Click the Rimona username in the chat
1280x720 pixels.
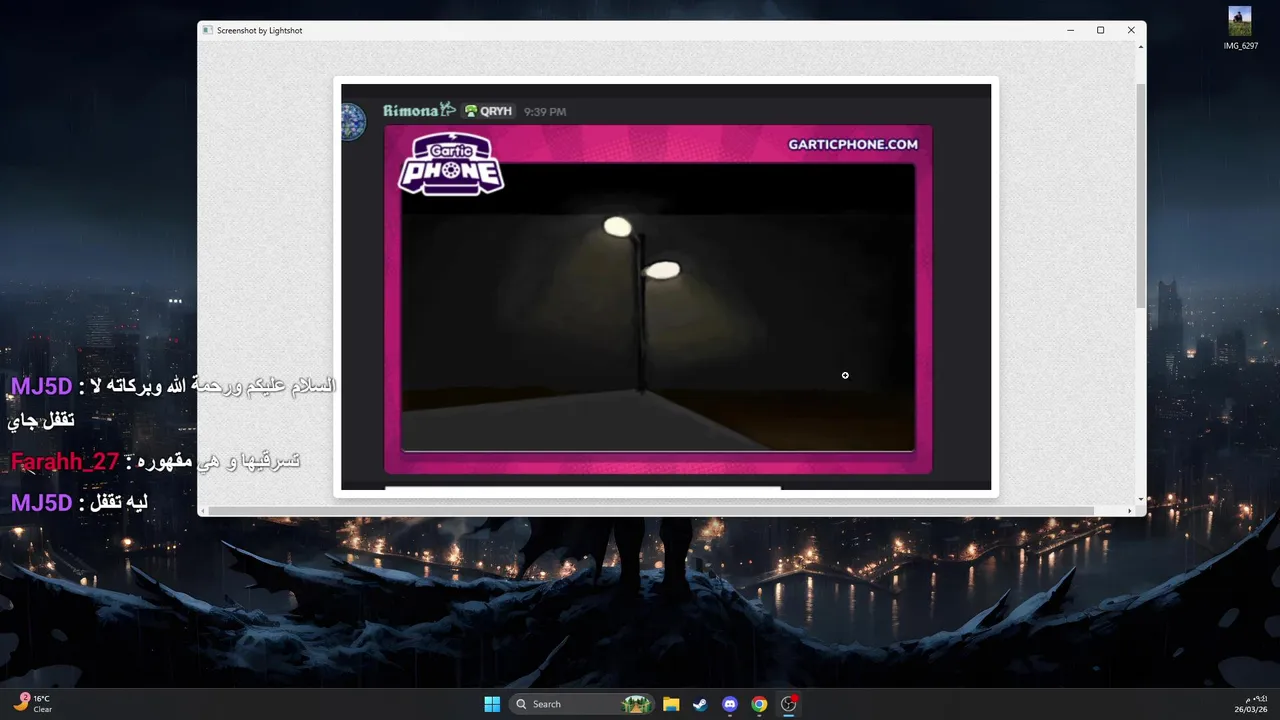[x=419, y=110]
